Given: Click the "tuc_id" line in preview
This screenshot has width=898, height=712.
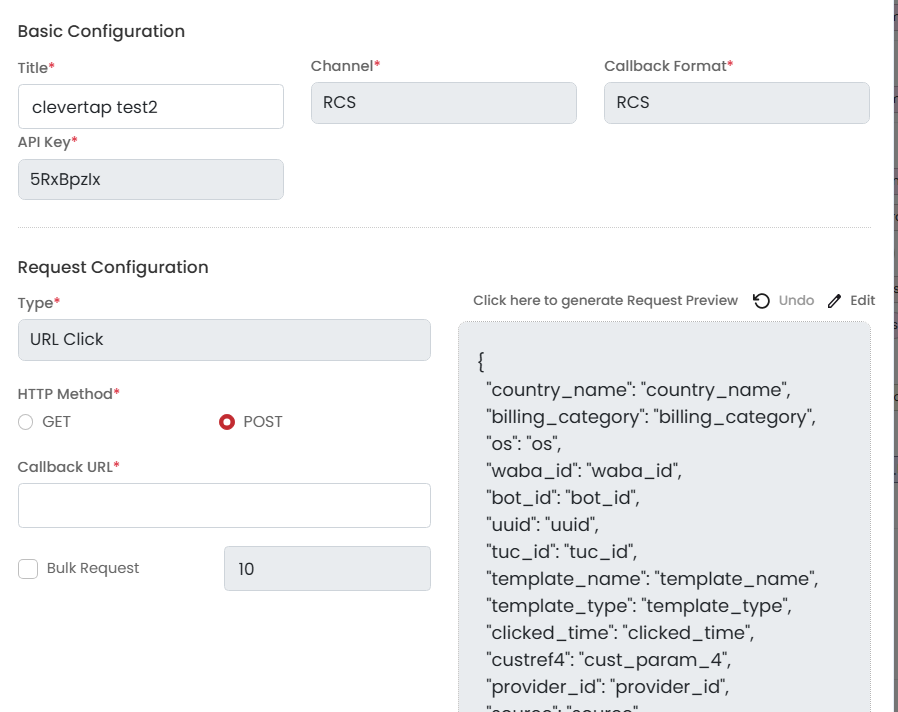Looking at the screenshot, I should click(x=562, y=552).
